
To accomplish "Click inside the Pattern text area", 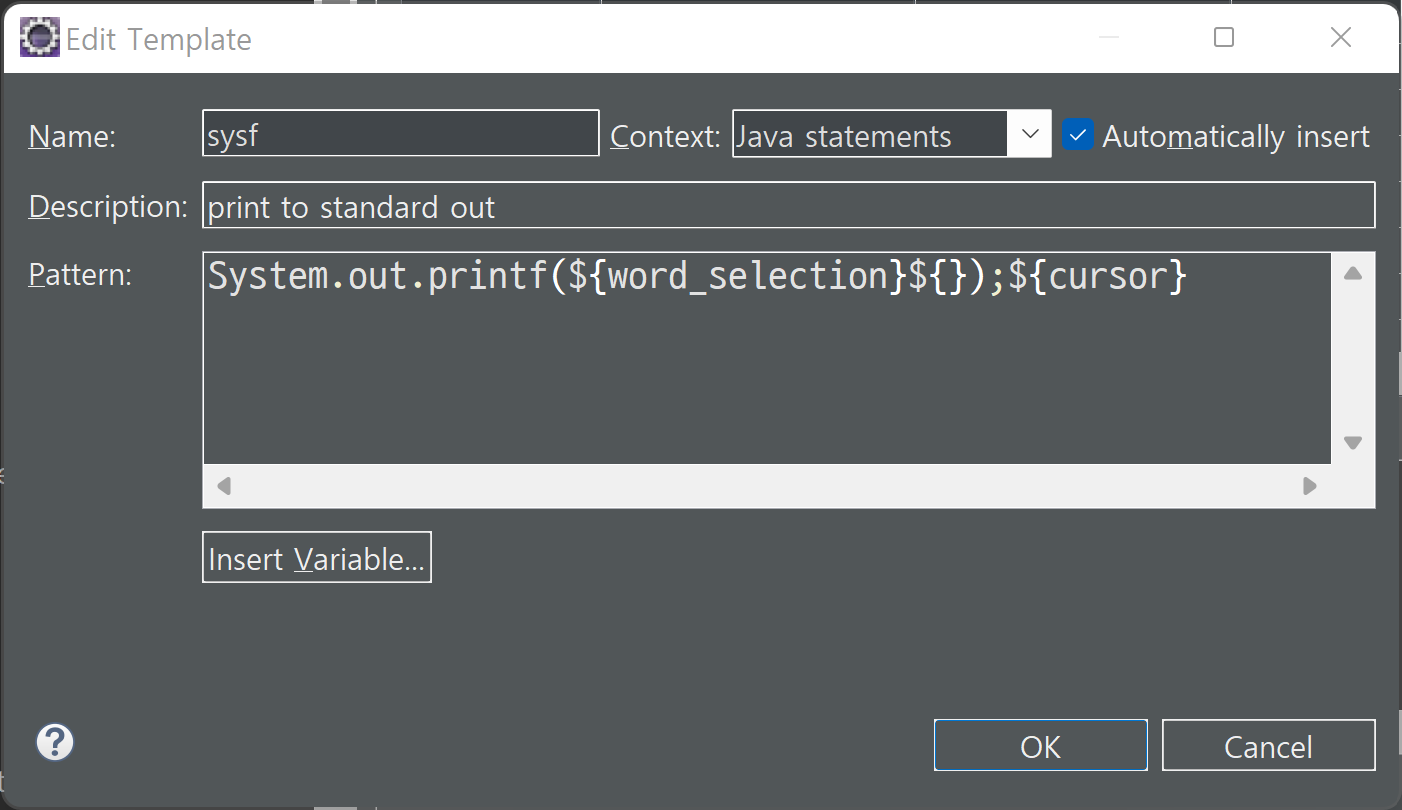I will coord(767,358).
